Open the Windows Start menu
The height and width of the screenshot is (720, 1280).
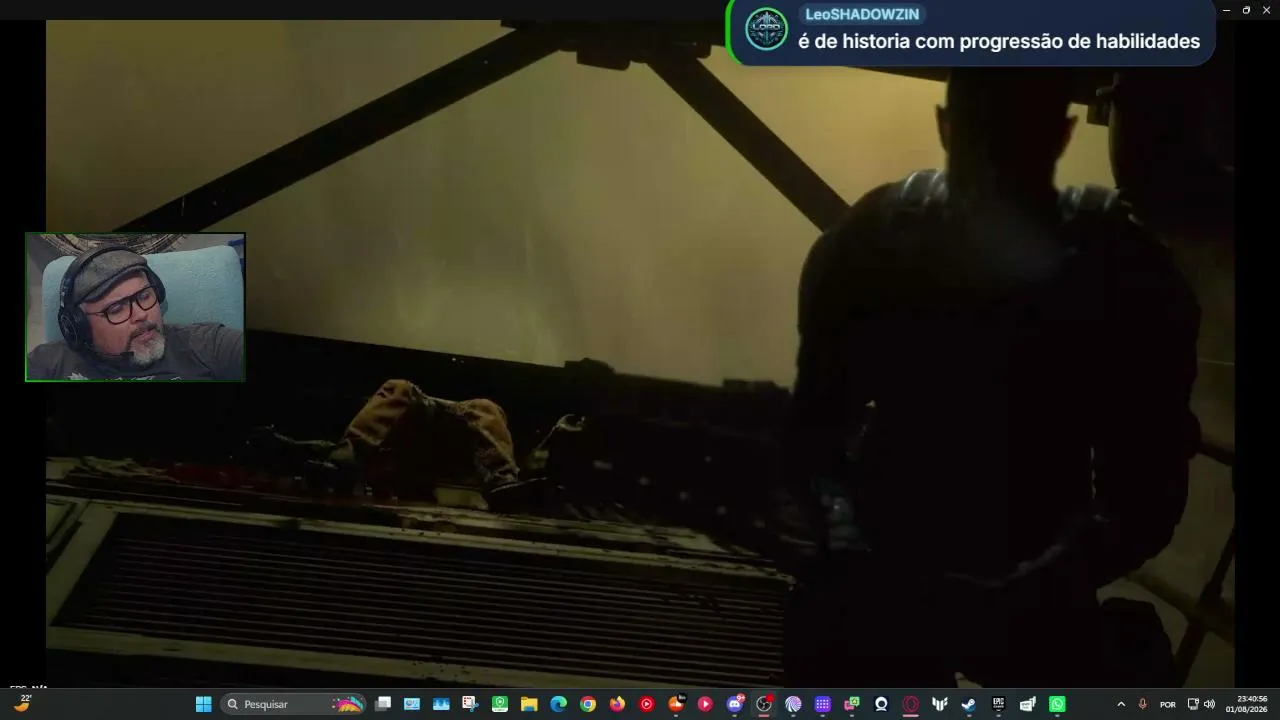(x=204, y=704)
